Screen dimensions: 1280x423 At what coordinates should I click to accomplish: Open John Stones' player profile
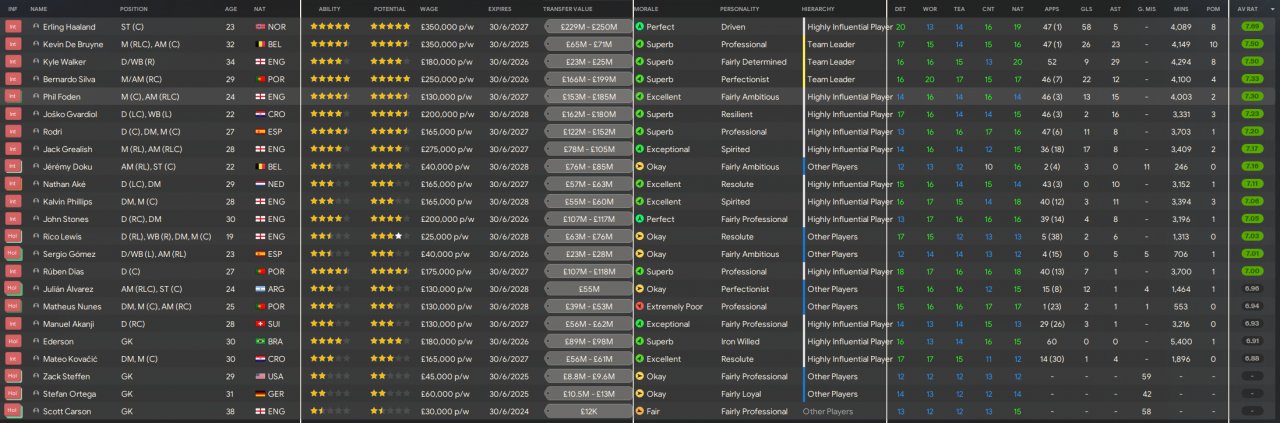click(66, 219)
